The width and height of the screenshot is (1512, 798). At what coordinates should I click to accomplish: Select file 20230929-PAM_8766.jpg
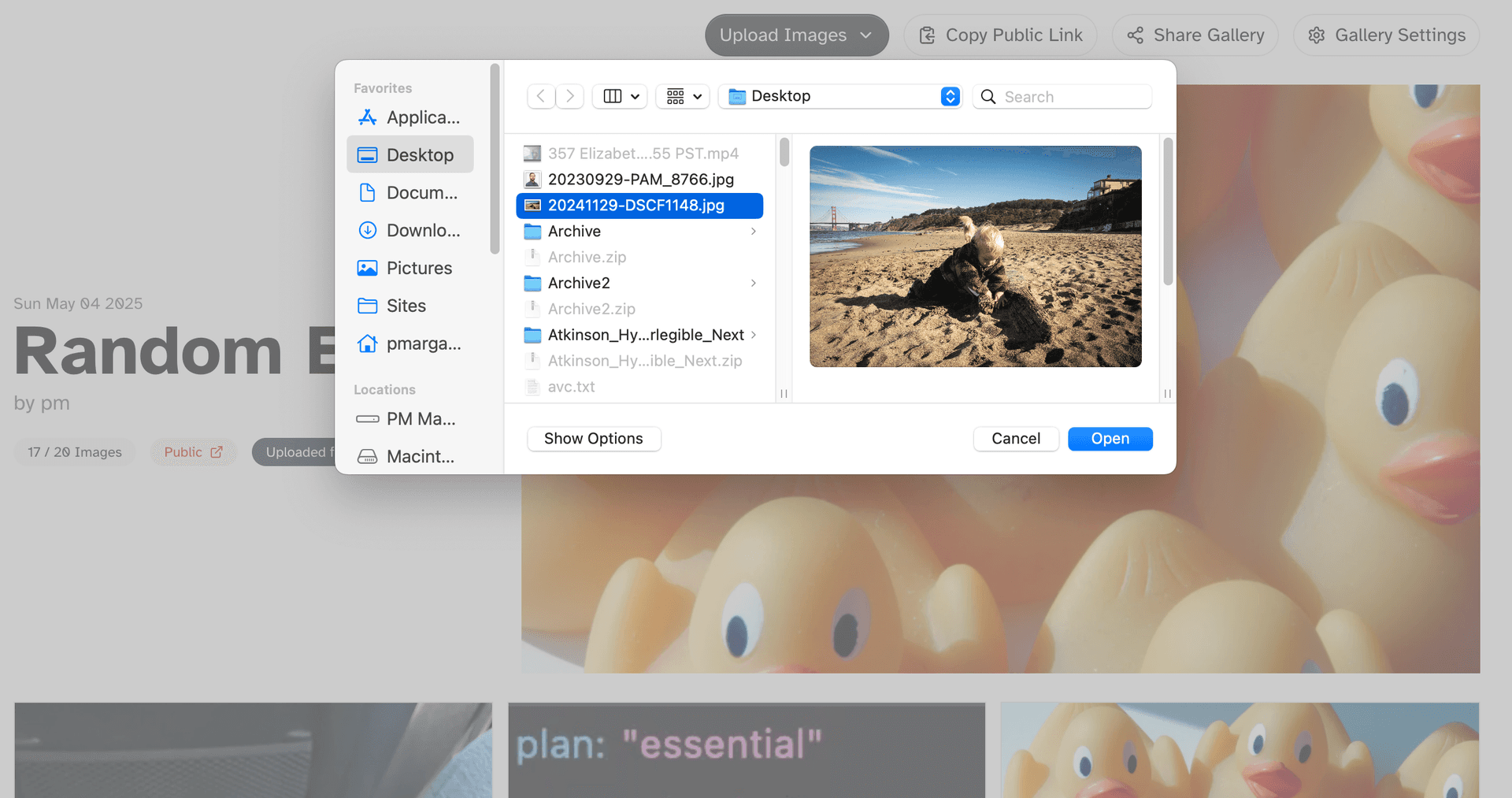click(x=640, y=180)
